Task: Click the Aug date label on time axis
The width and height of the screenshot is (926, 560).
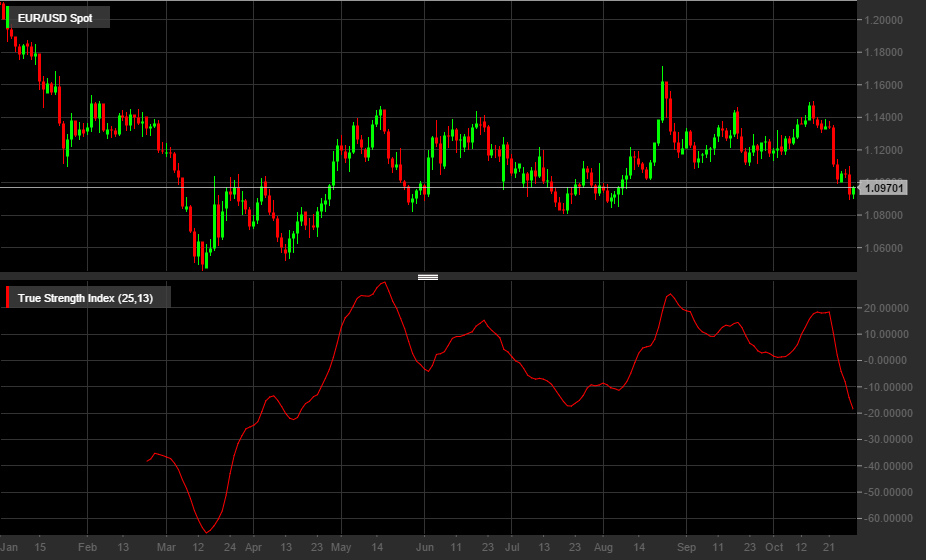Action: (603, 547)
